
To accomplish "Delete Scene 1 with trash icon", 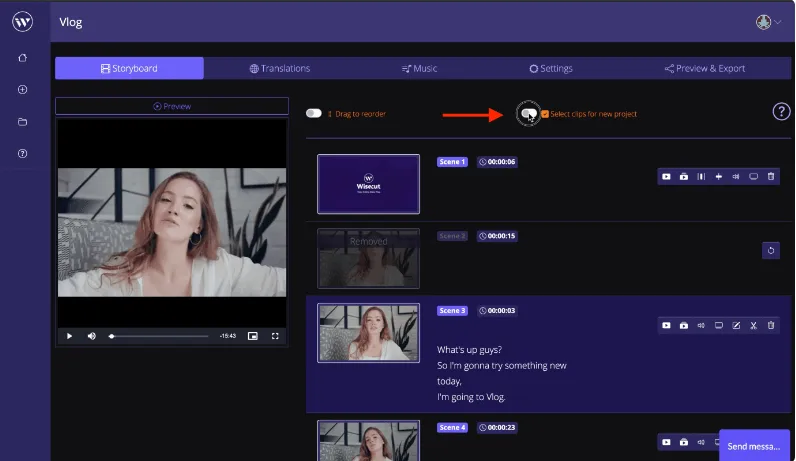I will click(771, 176).
